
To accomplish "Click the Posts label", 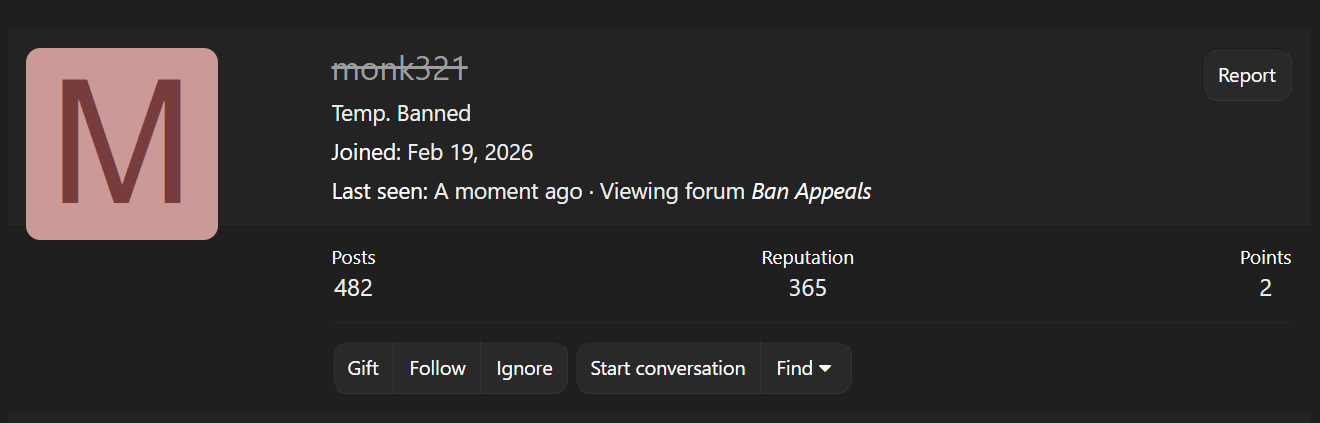I will (x=354, y=257).
